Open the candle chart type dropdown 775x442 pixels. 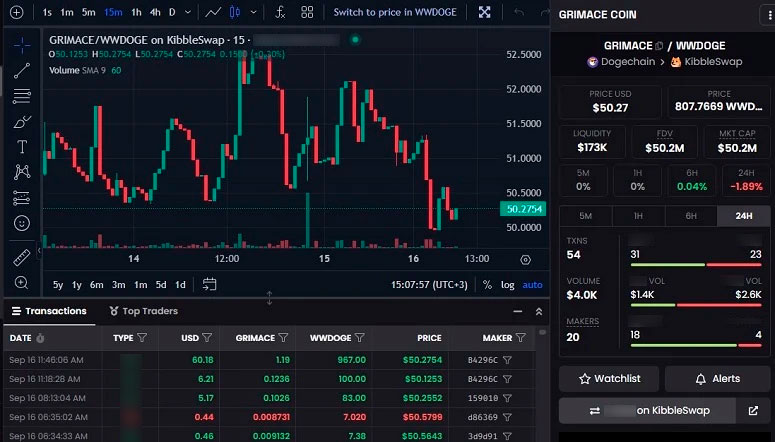click(x=252, y=12)
